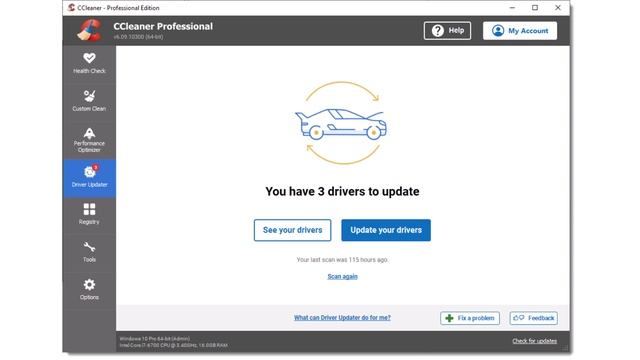The height and width of the screenshot is (360, 640).
Task: Click the car driver update illustration
Action: [x=342, y=123]
